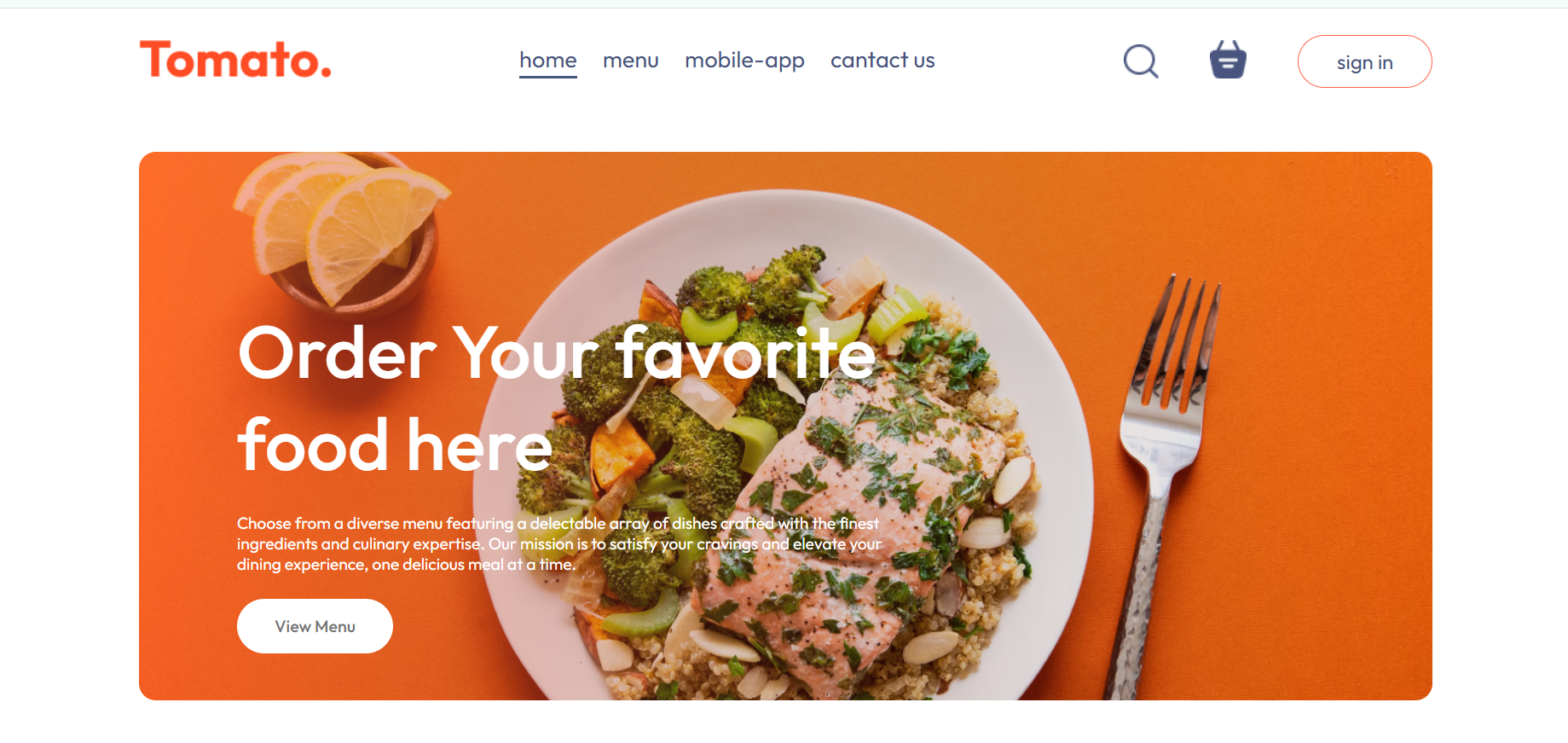Open the menu nav link

[631, 61]
